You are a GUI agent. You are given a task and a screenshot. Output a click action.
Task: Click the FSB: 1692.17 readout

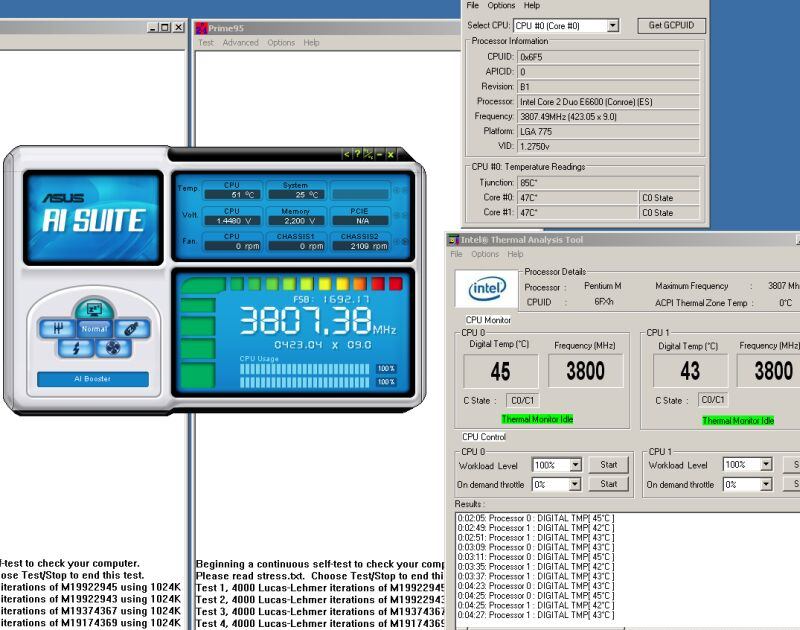coord(331,299)
